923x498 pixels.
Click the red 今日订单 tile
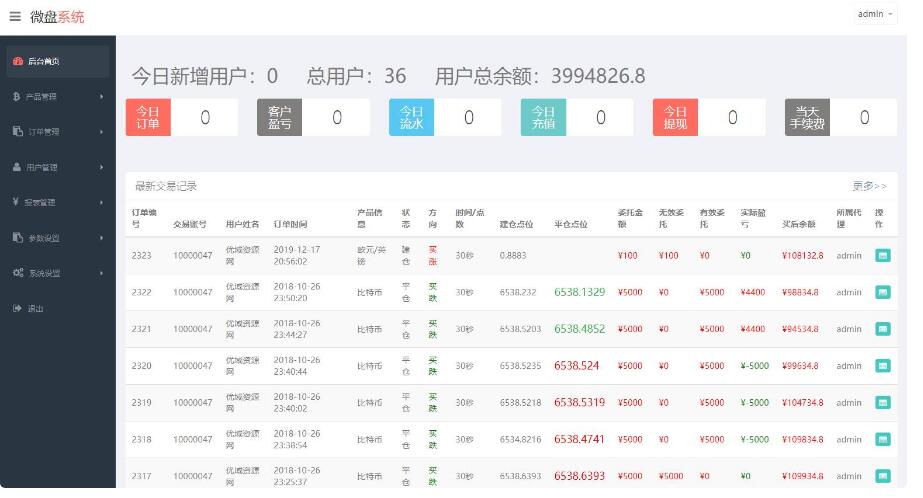[x=148, y=117]
